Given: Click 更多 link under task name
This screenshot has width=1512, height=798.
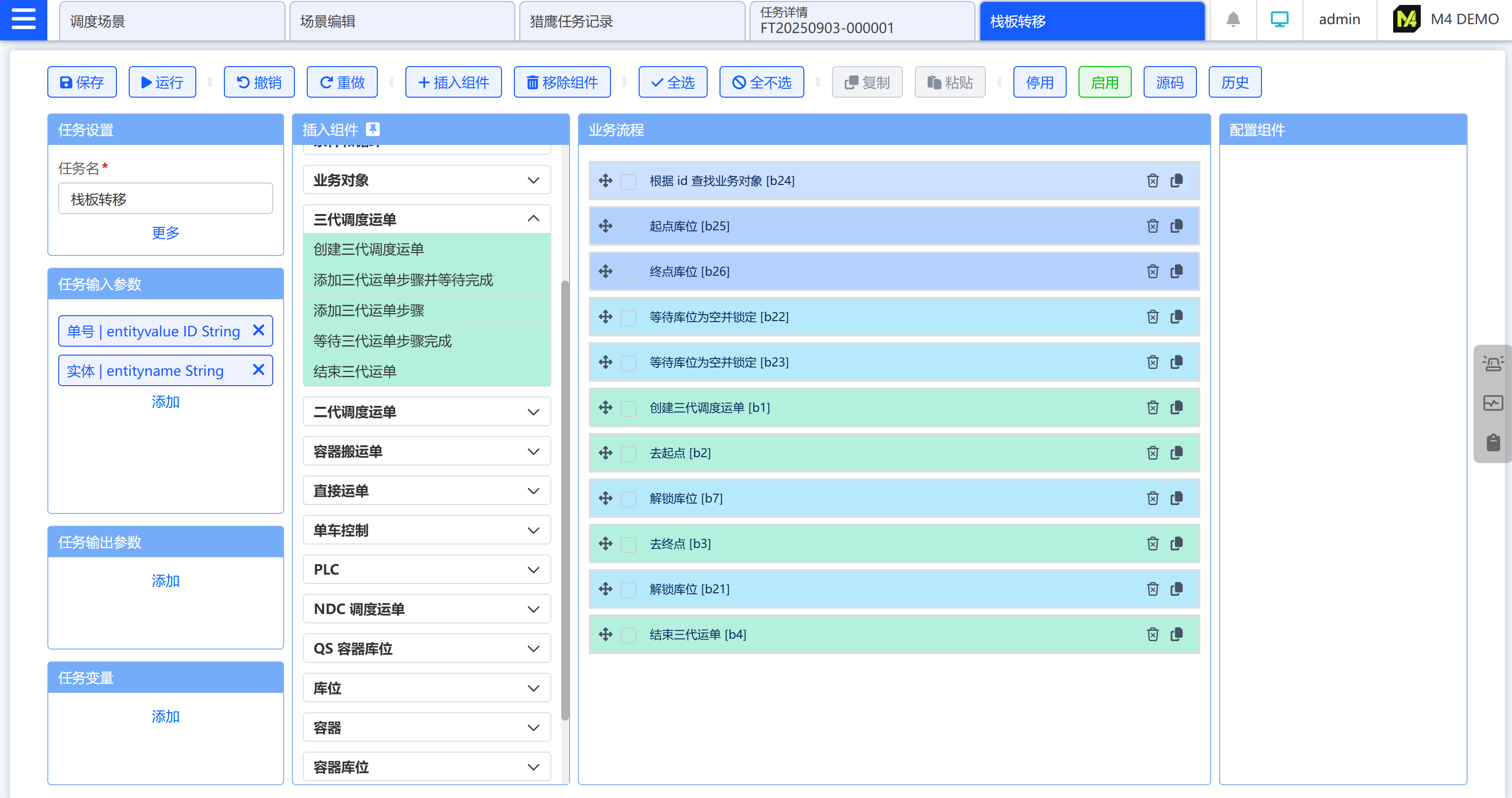Looking at the screenshot, I should [165, 232].
